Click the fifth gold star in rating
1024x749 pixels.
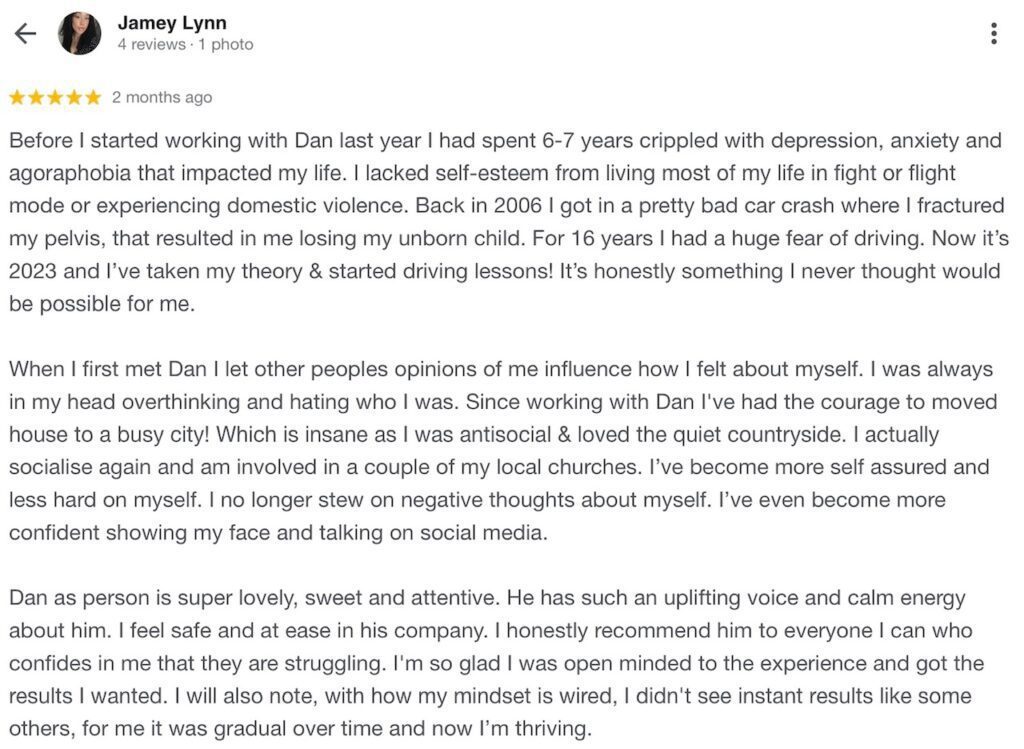click(93, 97)
